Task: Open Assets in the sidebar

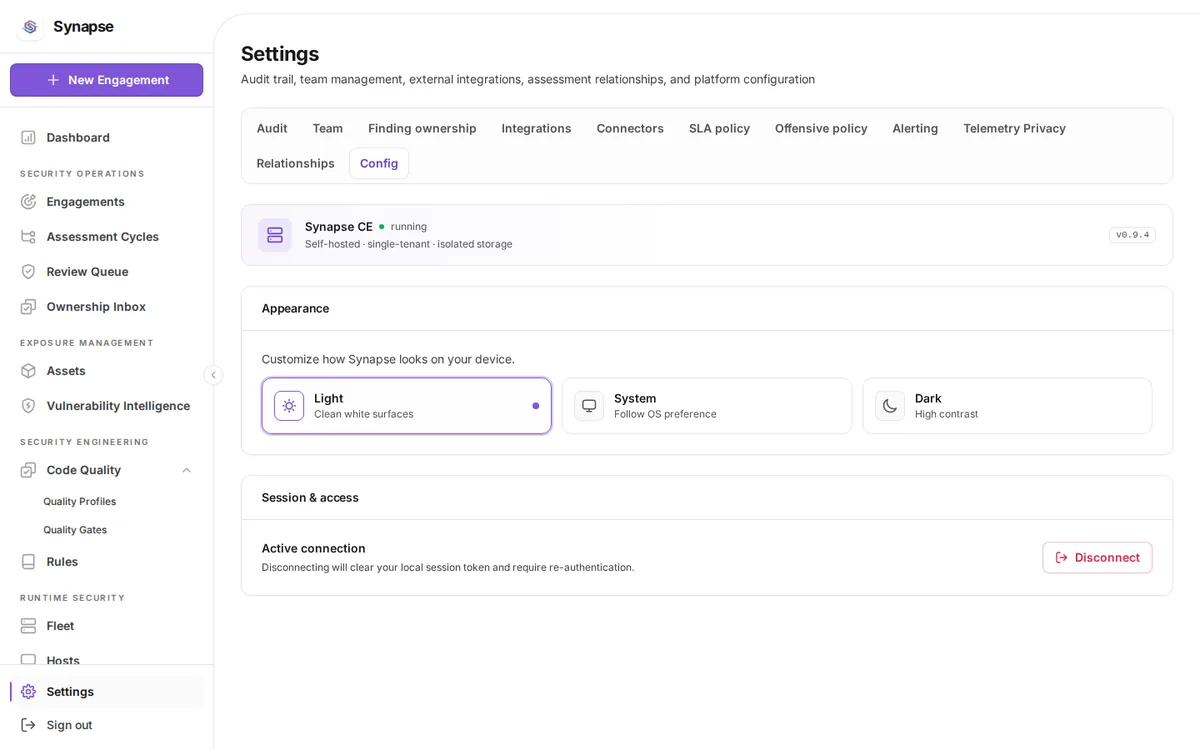Action: [107, 370]
